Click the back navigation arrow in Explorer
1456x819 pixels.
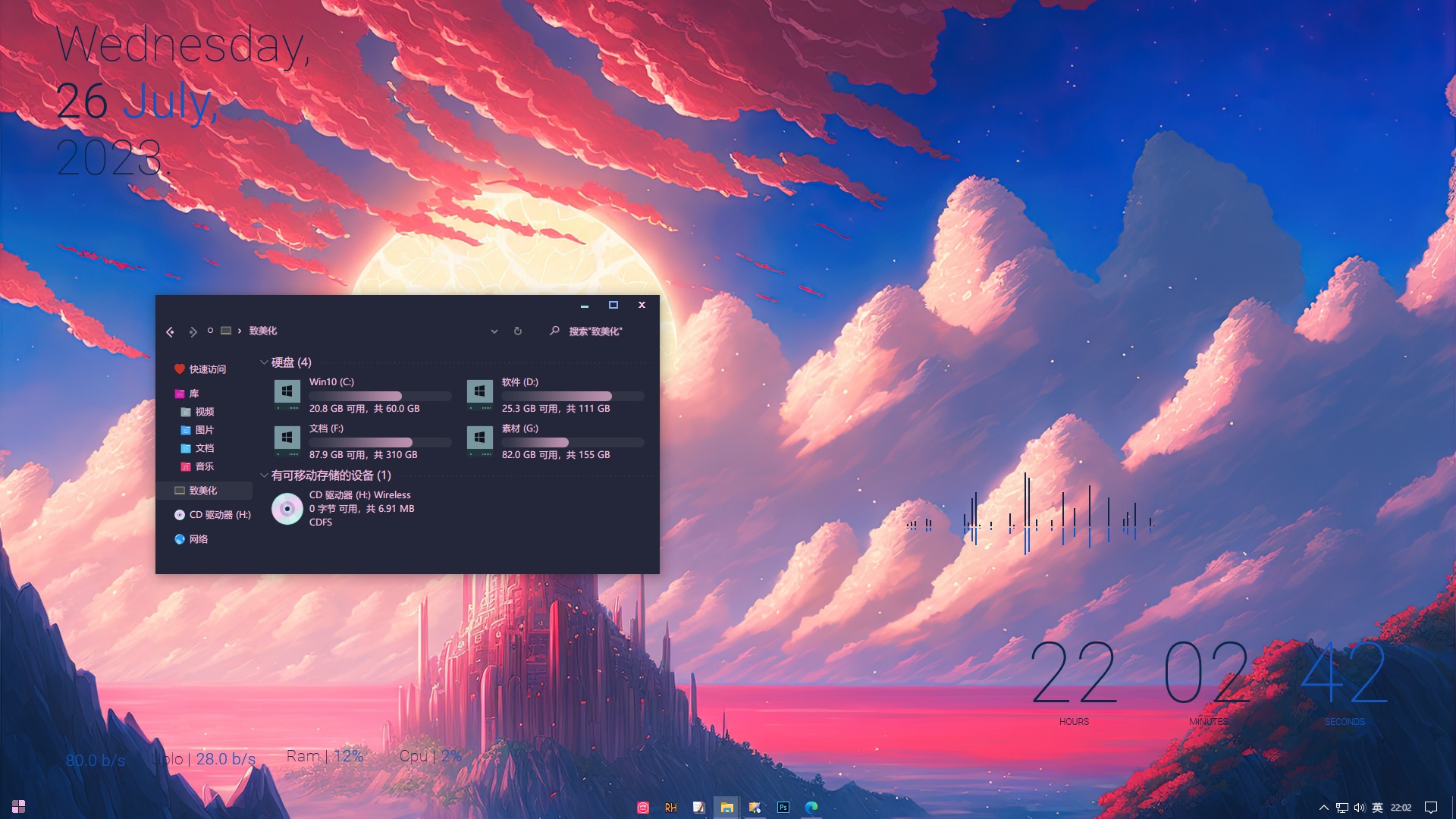coord(170,331)
